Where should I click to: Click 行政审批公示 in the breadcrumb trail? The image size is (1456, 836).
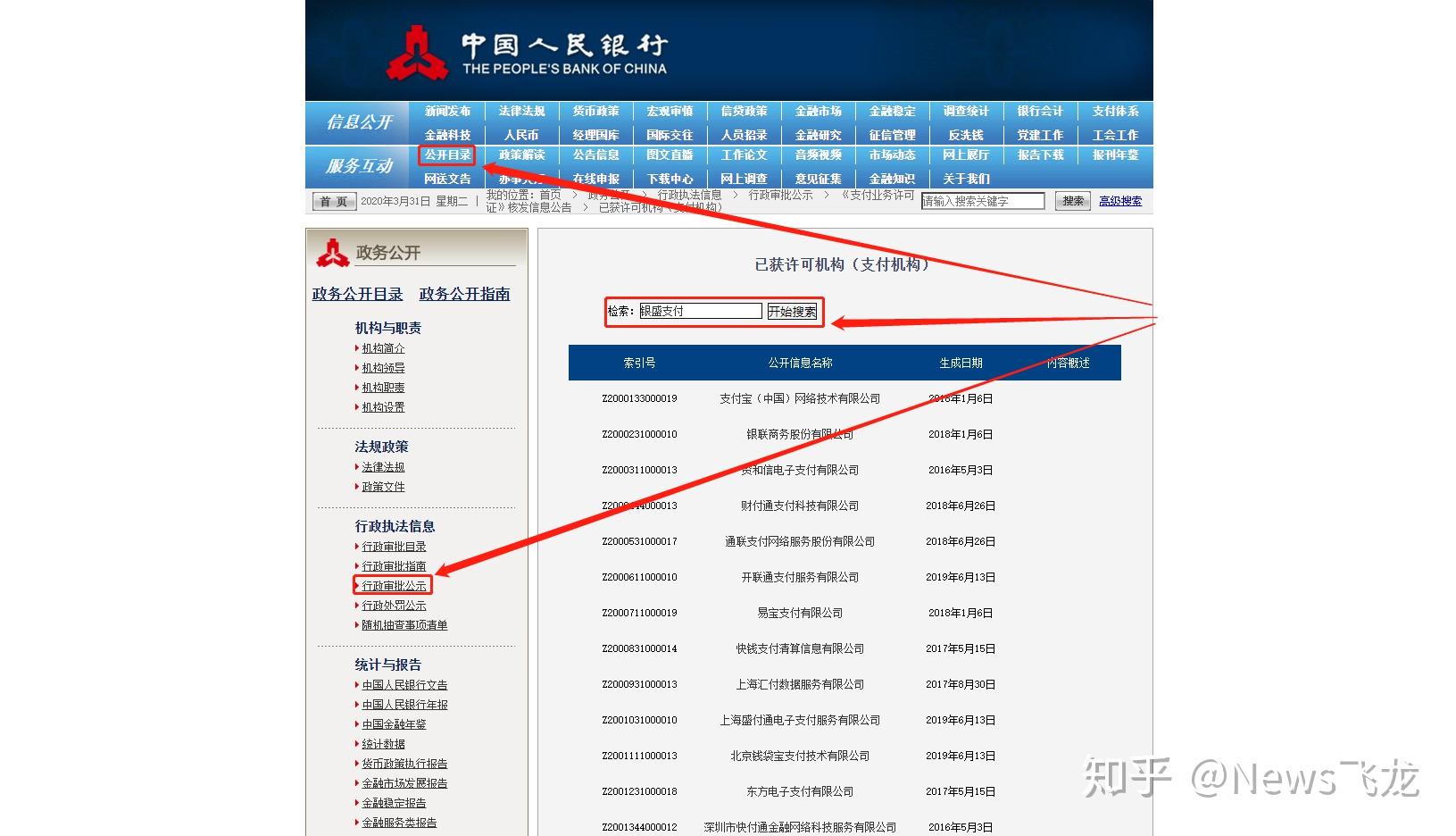pos(780,195)
